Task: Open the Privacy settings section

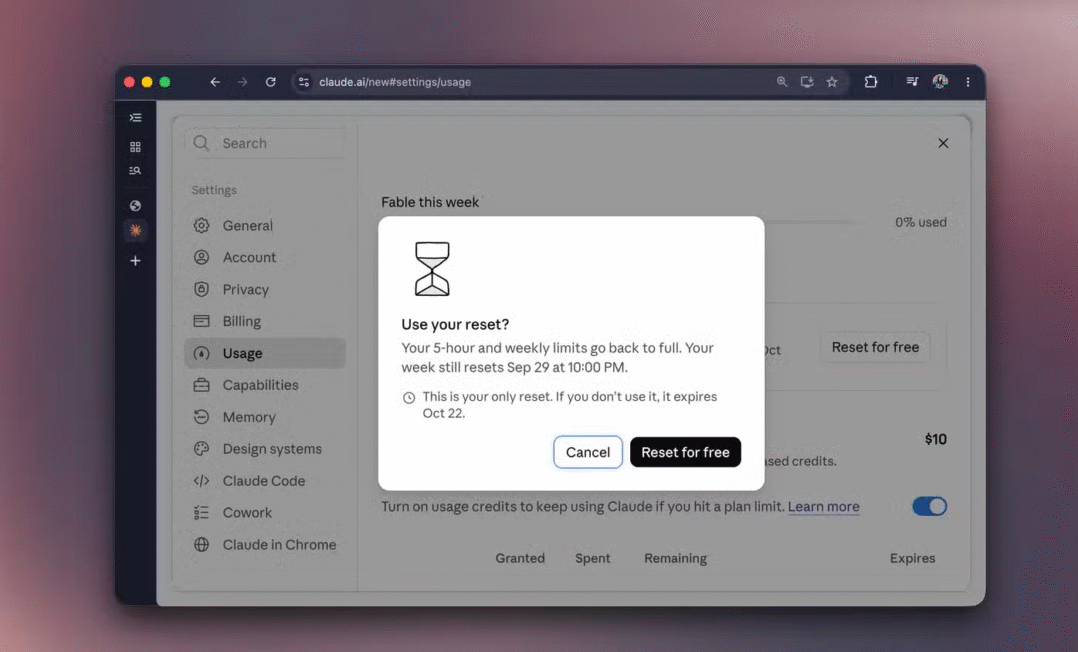Action: click(x=265, y=290)
